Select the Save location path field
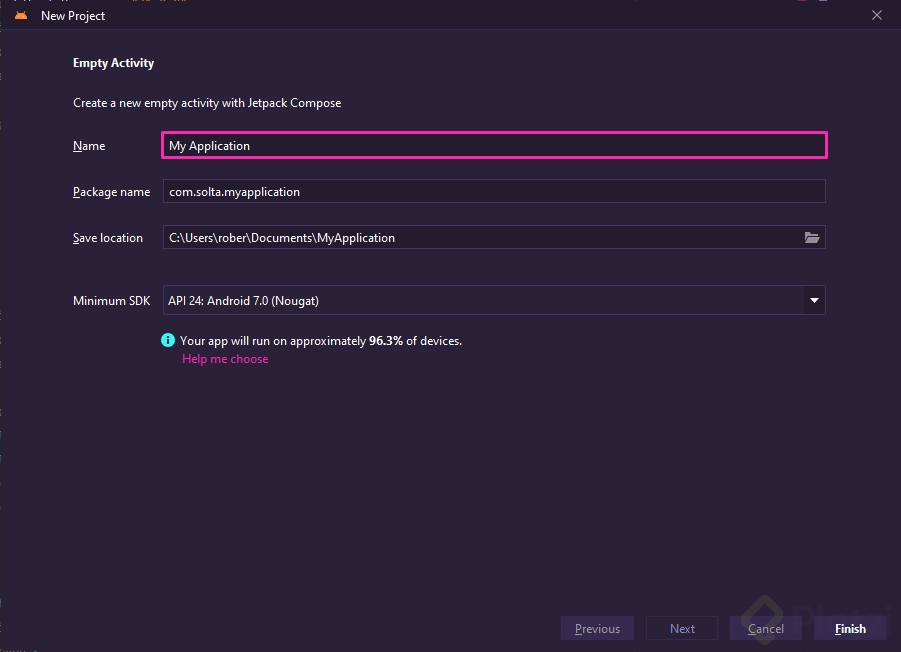Screen dimensions: 901x652 click(x=480, y=238)
